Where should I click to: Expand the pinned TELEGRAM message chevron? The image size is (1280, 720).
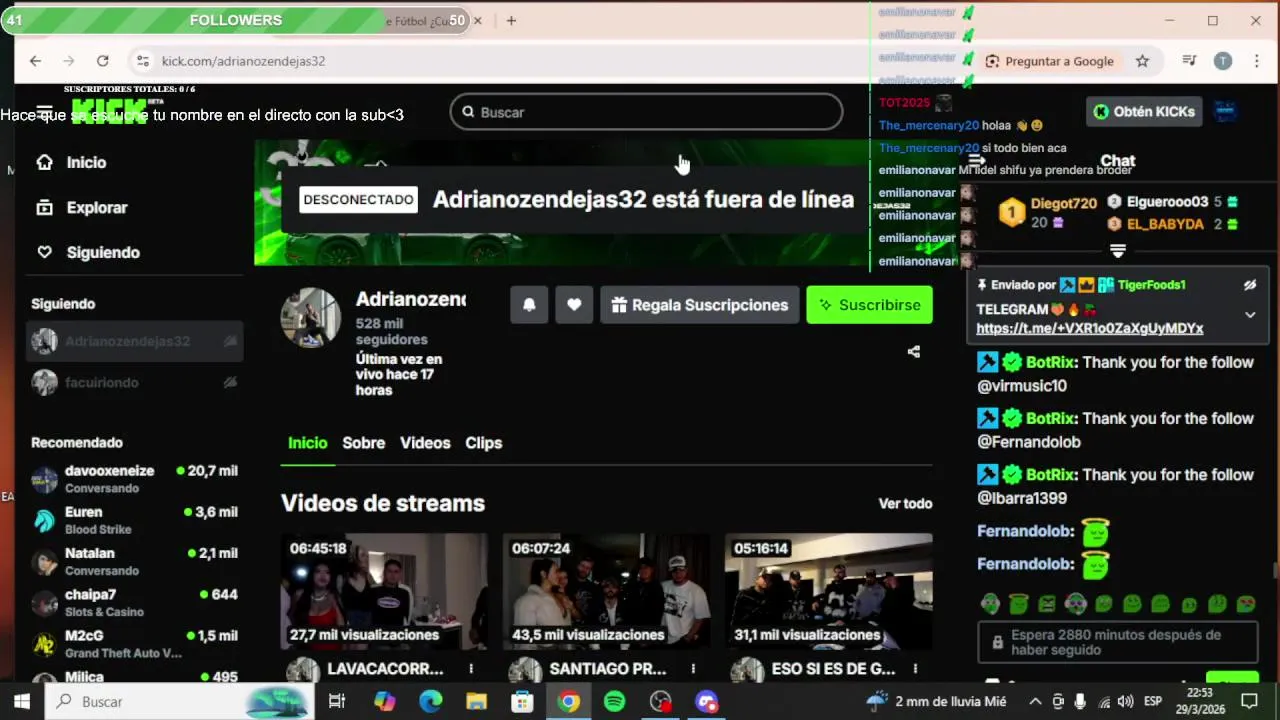point(1250,314)
